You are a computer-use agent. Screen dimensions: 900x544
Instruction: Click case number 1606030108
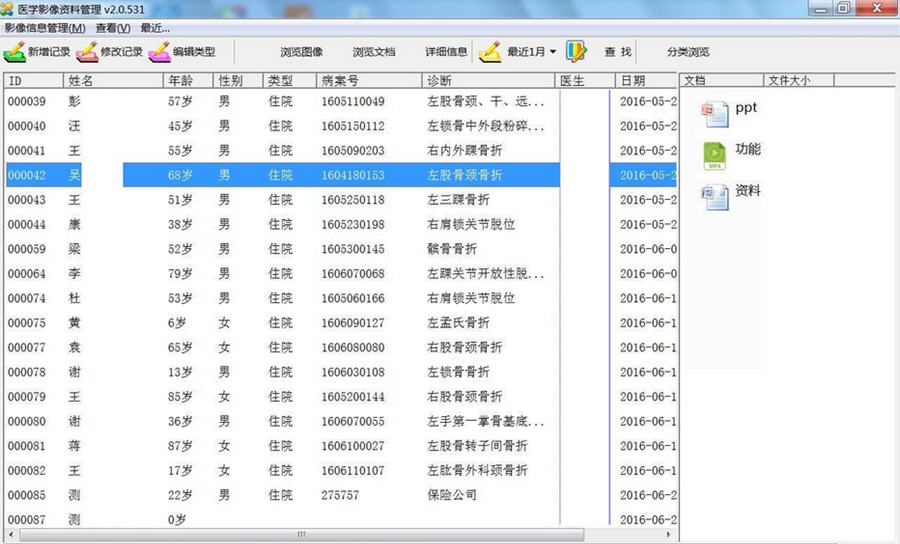click(353, 373)
